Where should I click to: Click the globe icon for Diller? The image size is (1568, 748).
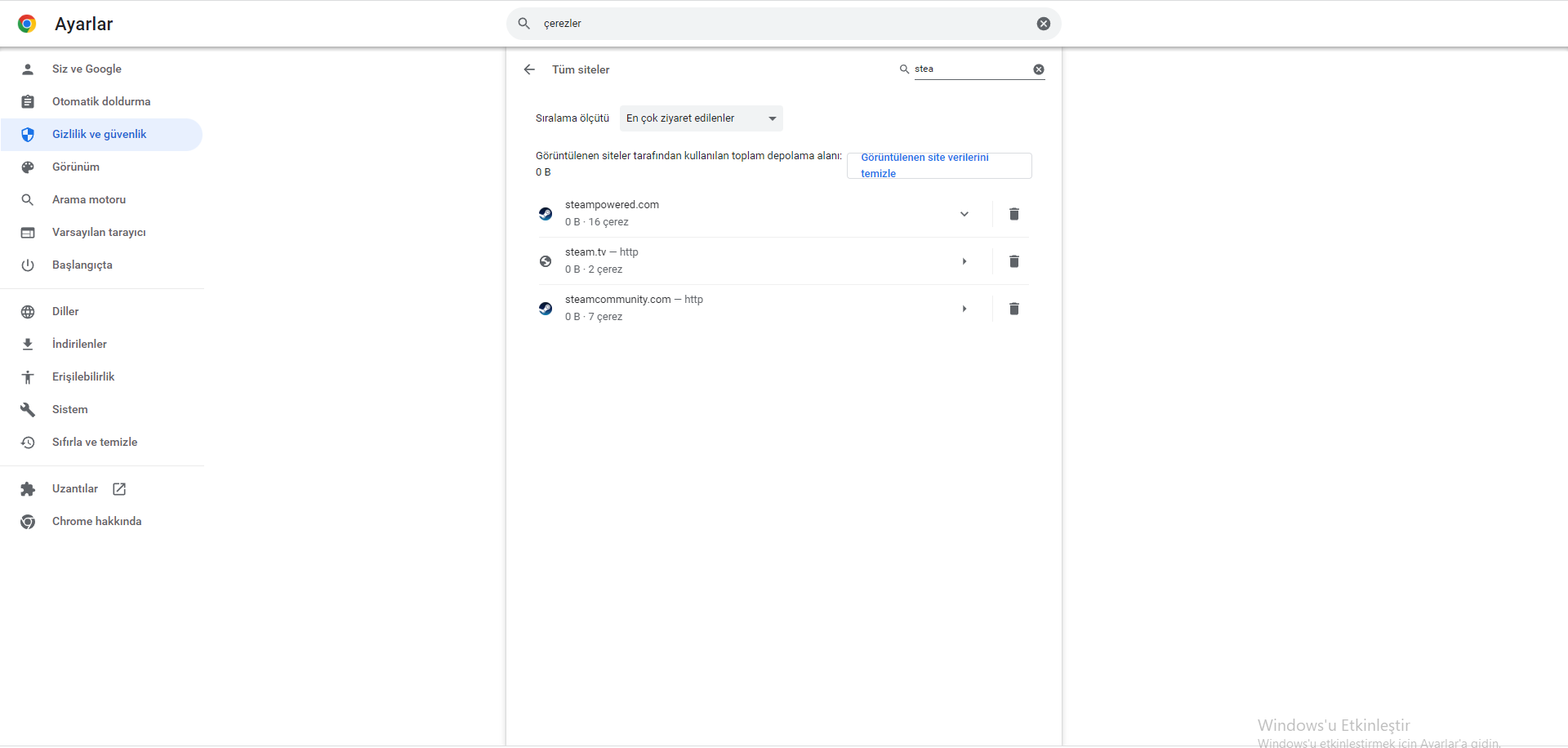(x=28, y=312)
